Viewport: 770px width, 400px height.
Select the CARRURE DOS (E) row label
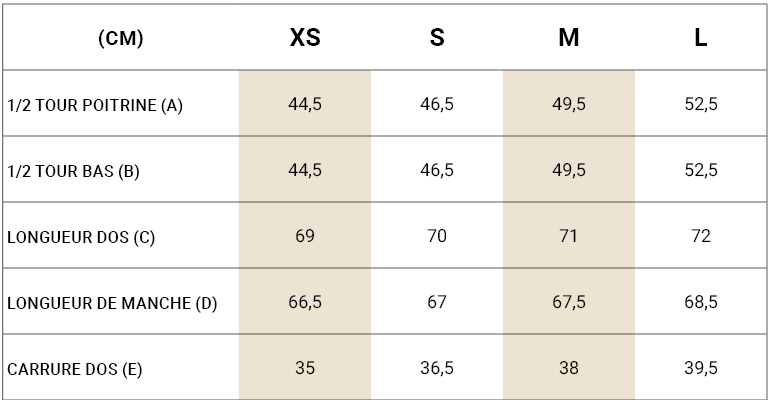tap(75, 369)
